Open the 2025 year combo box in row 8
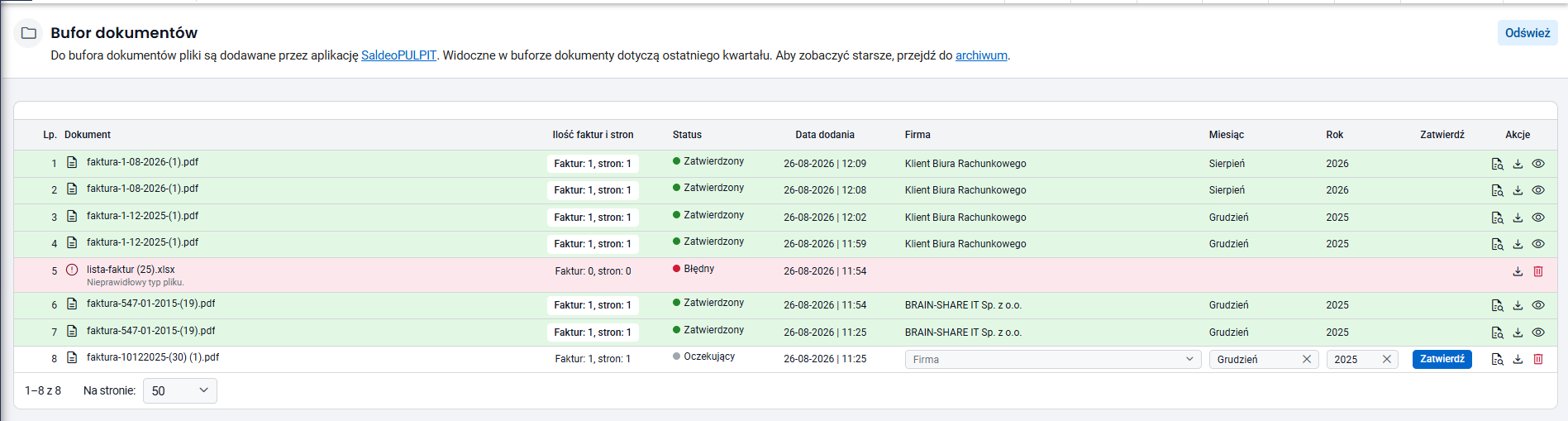The width and height of the screenshot is (1568, 421). (x=1362, y=359)
